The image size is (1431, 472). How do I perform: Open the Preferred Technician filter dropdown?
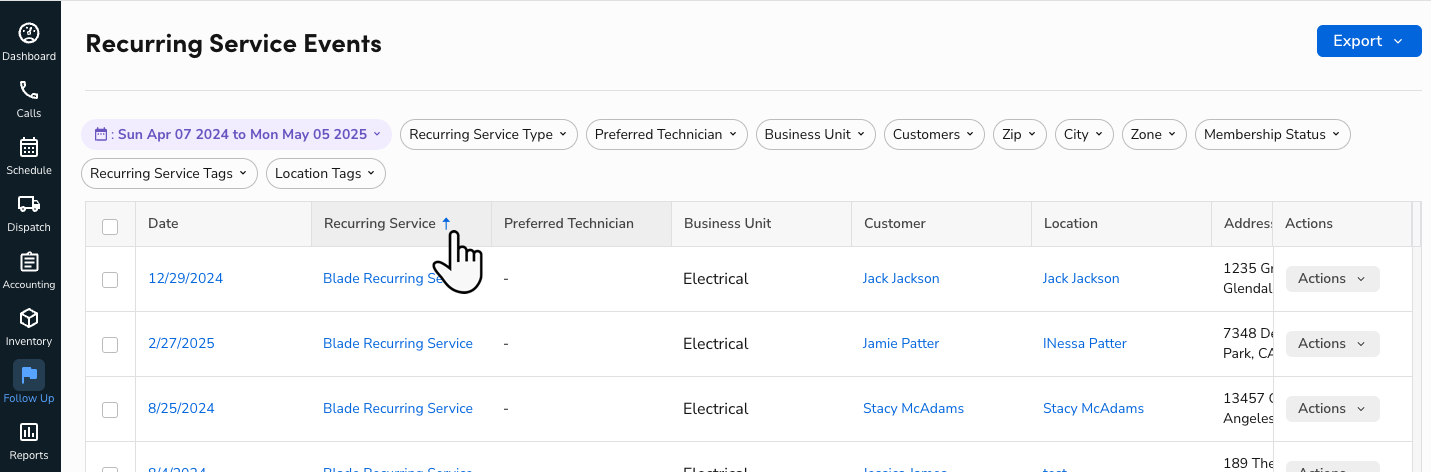665,135
